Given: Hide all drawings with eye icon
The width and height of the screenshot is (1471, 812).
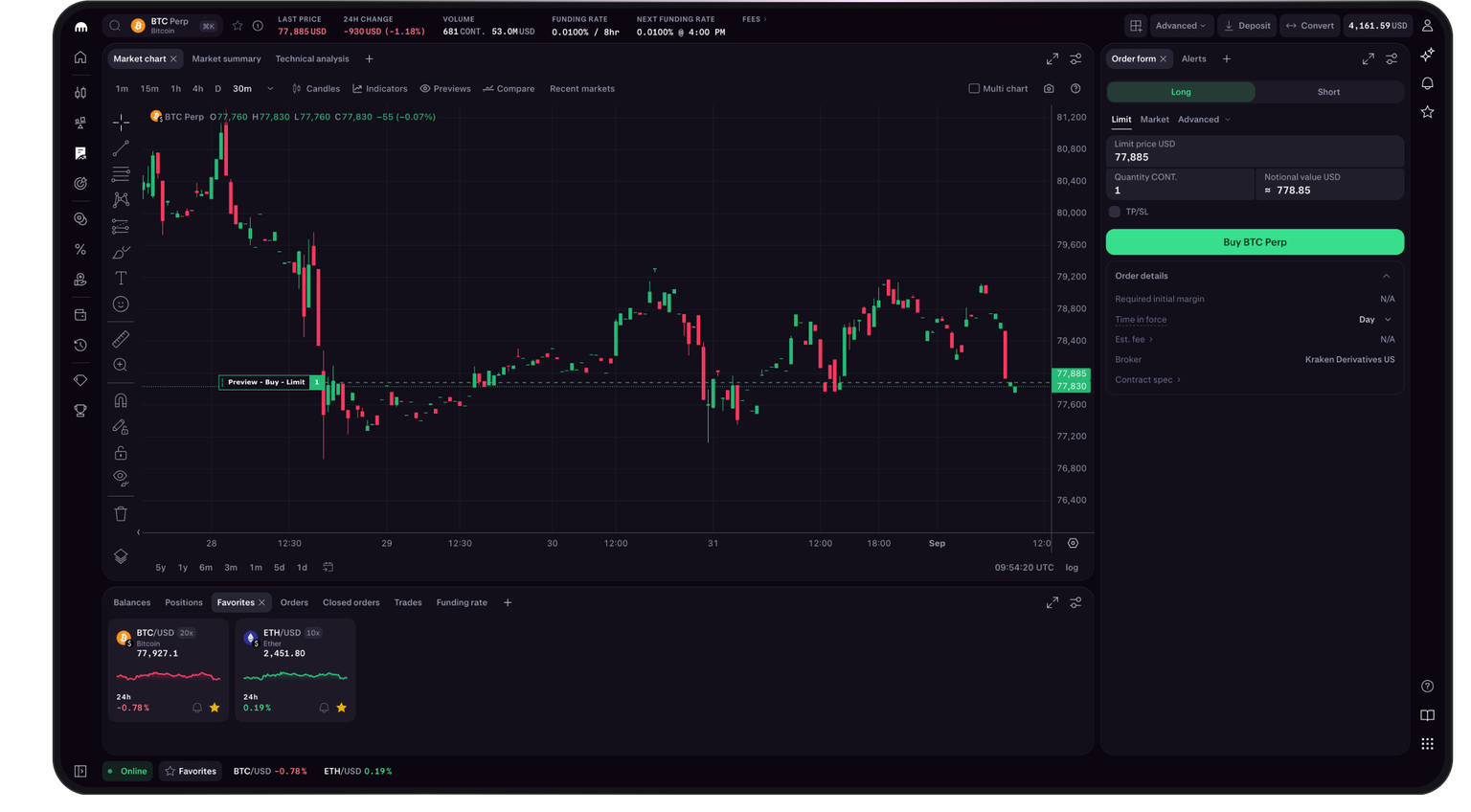Looking at the screenshot, I should pyautogui.click(x=121, y=478).
